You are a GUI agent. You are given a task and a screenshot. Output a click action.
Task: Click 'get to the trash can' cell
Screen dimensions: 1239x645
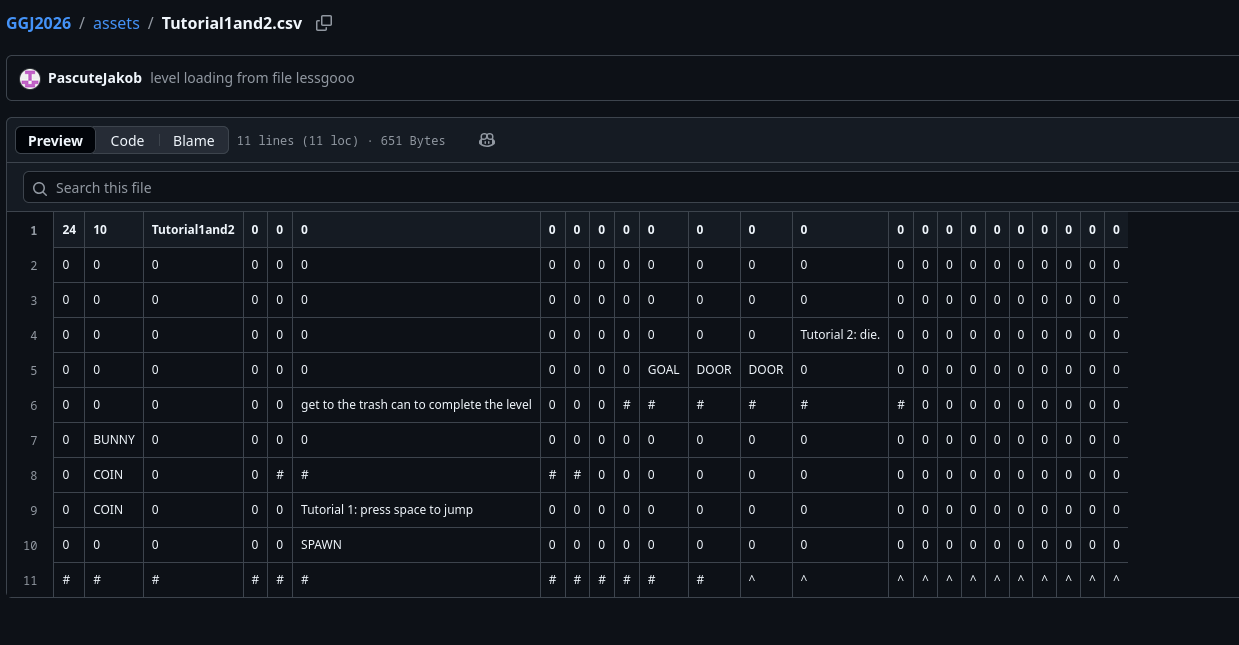click(416, 405)
